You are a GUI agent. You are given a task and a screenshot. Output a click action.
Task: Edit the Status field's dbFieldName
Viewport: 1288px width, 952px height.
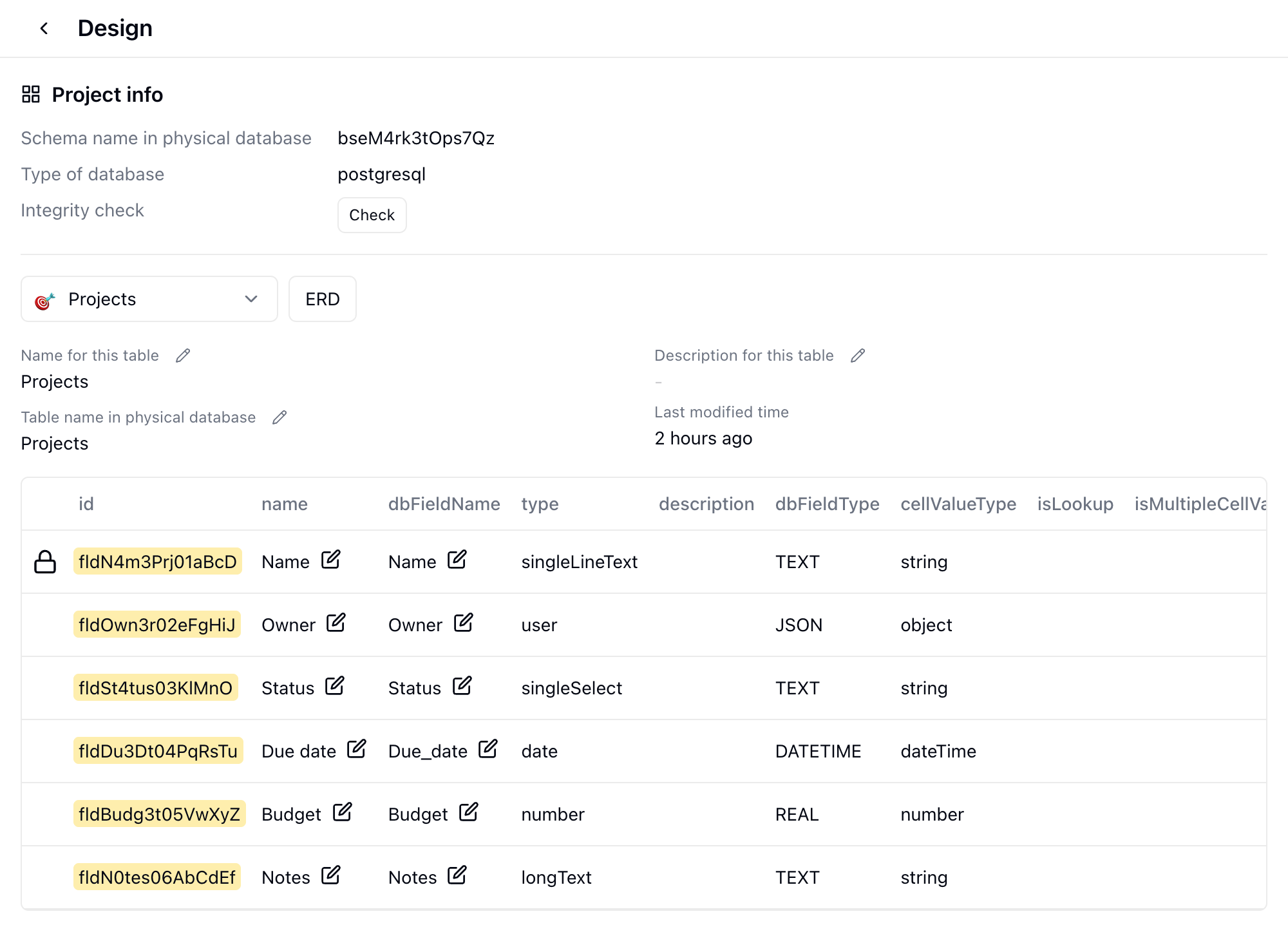(462, 686)
